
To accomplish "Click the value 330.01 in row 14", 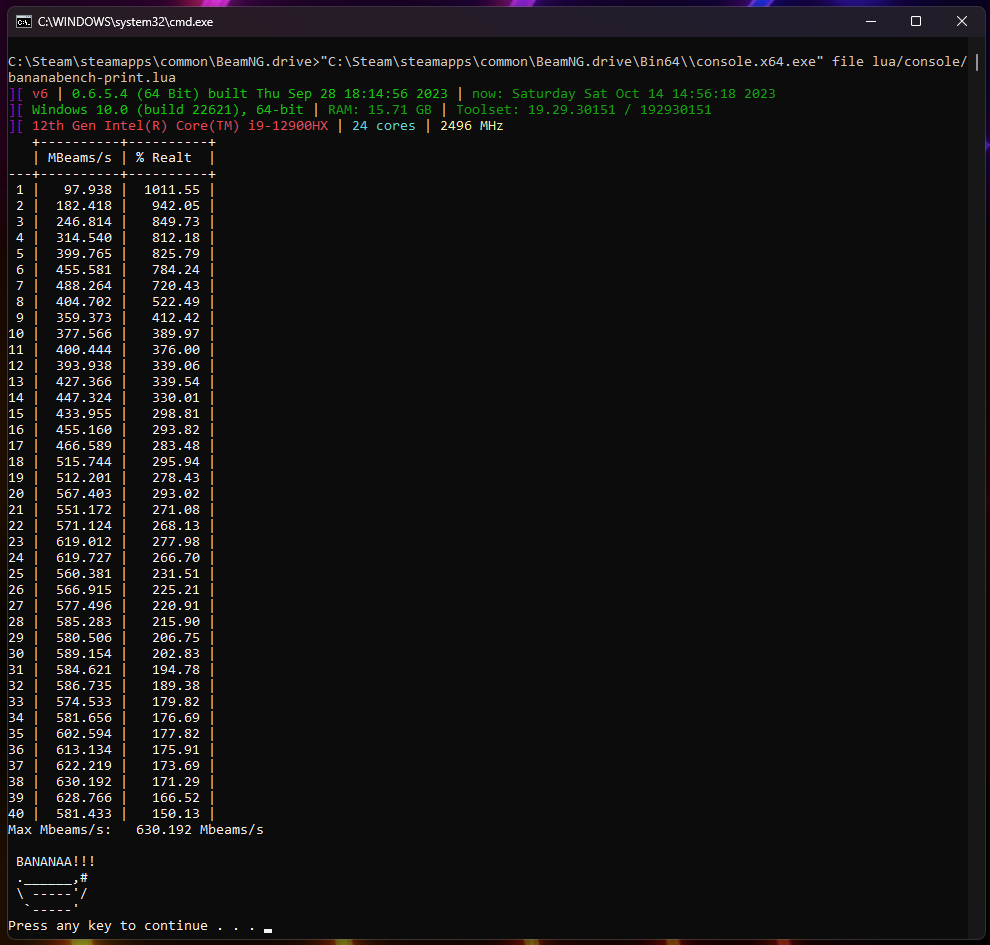I will [x=176, y=398].
